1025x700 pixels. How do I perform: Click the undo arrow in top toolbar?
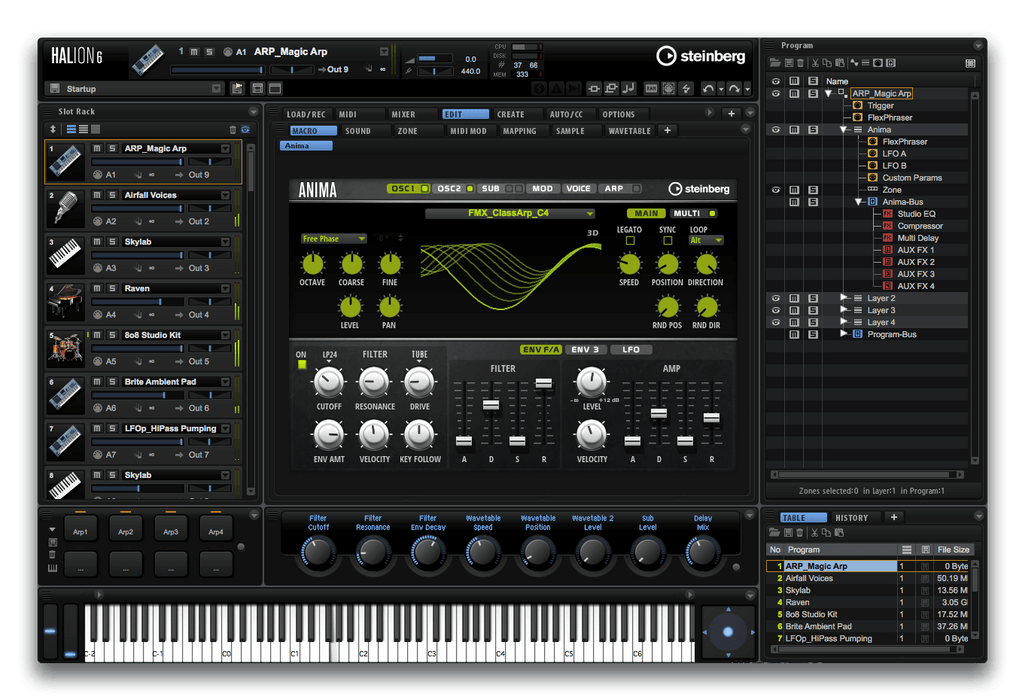click(708, 89)
